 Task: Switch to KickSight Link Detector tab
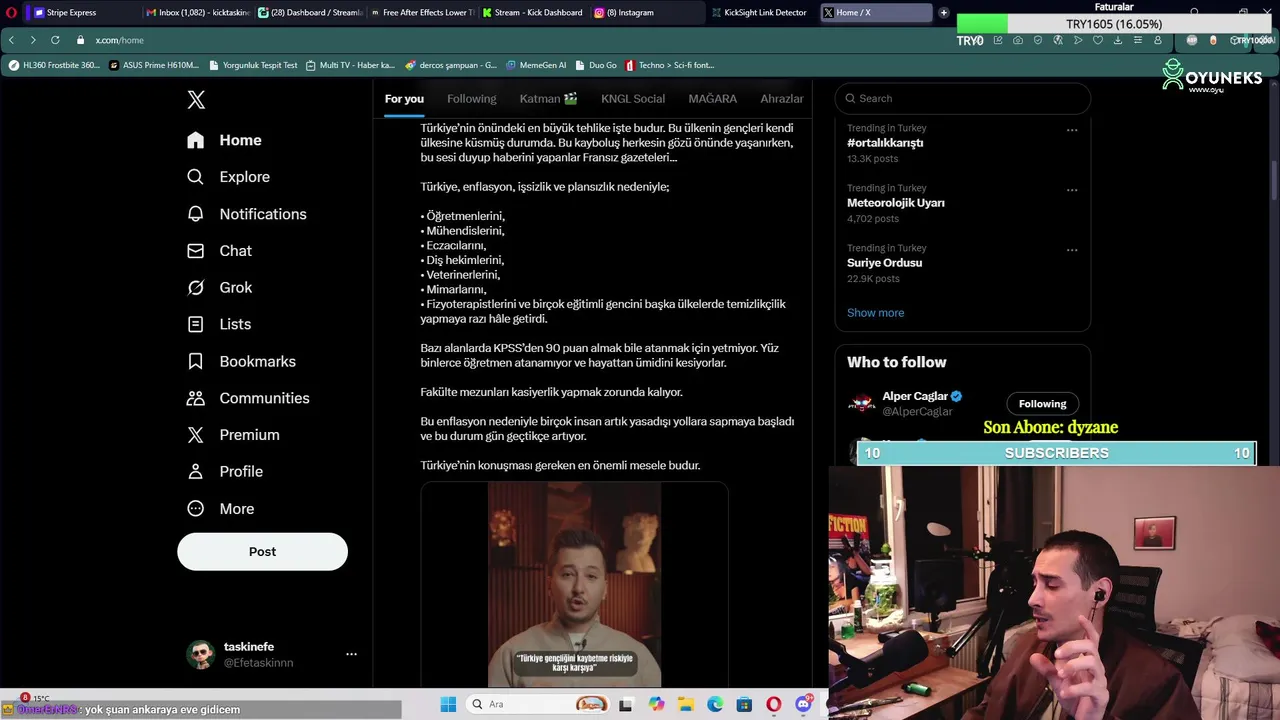(760, 12)
